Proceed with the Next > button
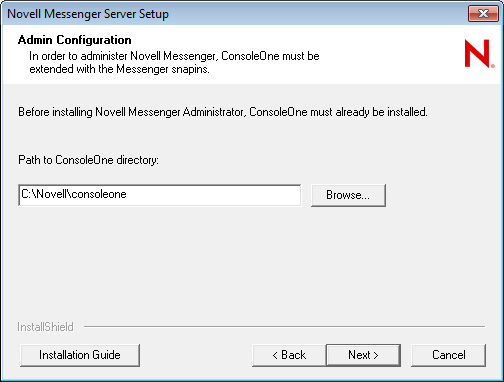 point(363,355)
